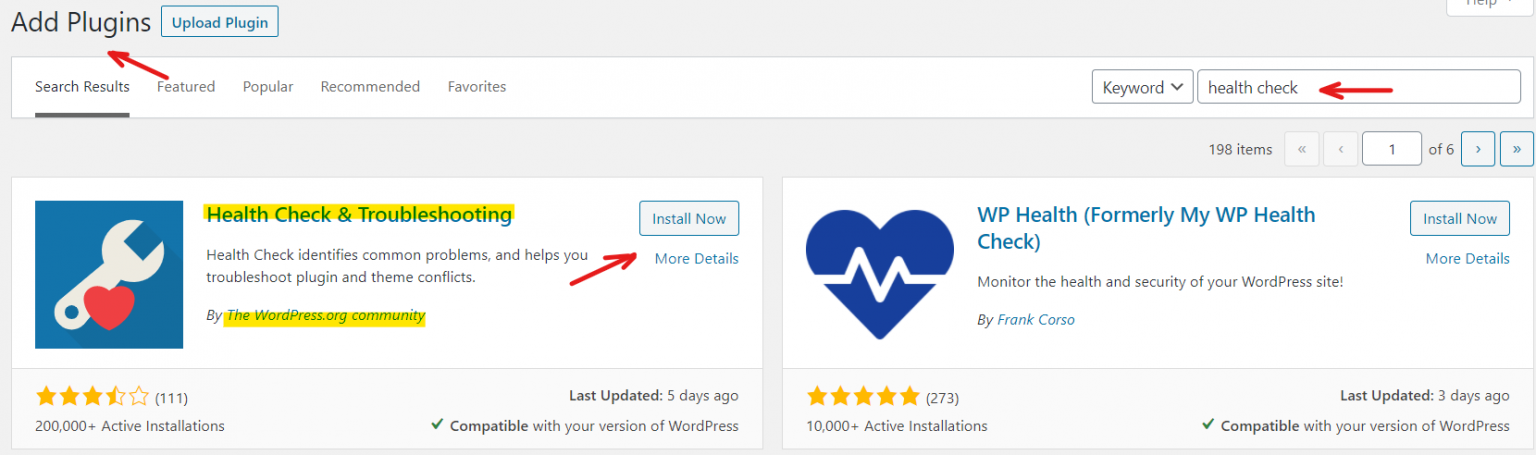Switch to the Featured tab
The width and height of the screenshot is (1536, 455).
[x=186, y=87]
